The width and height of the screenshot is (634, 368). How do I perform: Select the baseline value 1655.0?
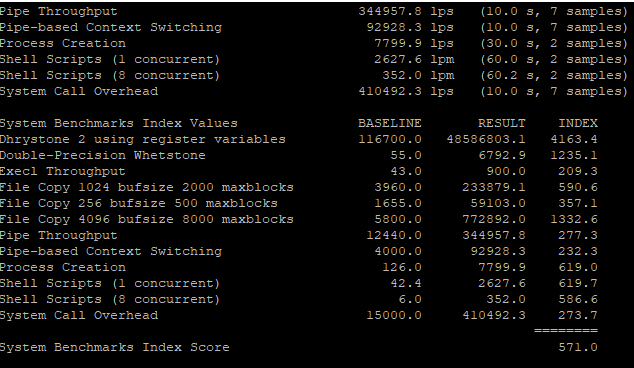397,203
